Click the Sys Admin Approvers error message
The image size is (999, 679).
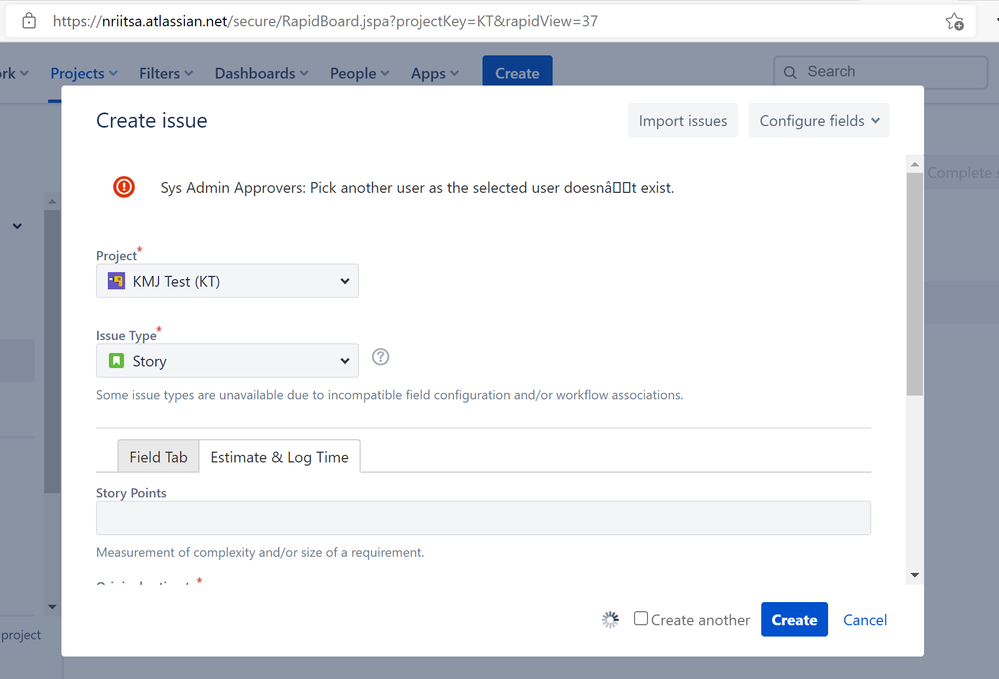point(417,188)
